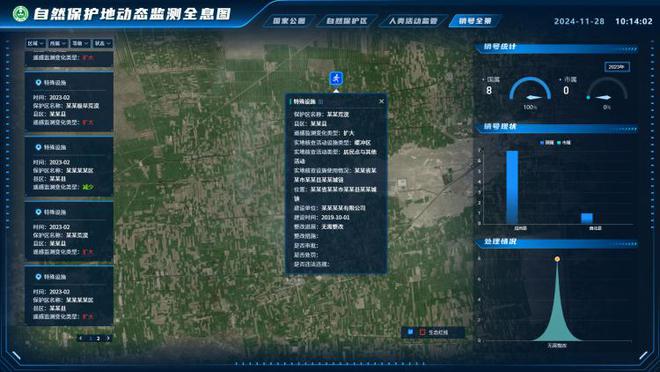The height and width of the screenshot is (372, 660).
Task: Open the 区域 filter dropdown
Action: (x=35, y=43)
